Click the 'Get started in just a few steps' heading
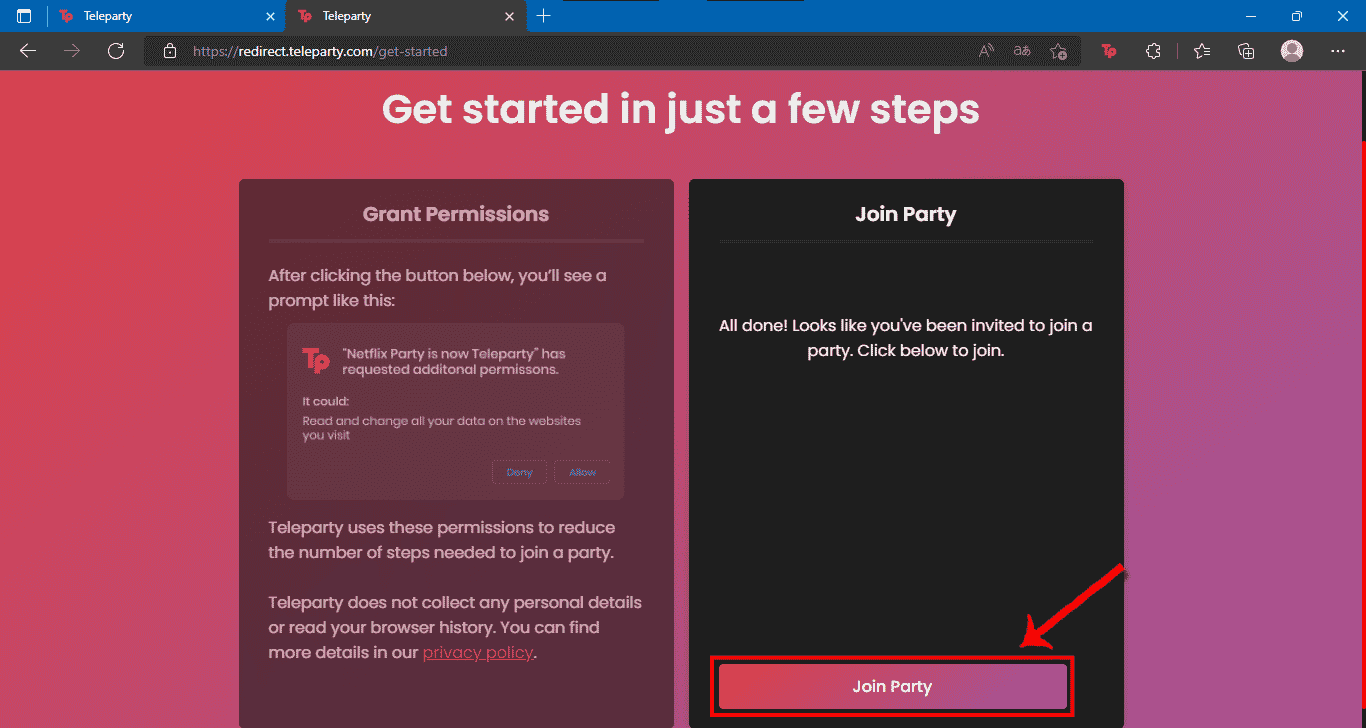Viewport: 1366px width, 728px height. coord(681,109)
